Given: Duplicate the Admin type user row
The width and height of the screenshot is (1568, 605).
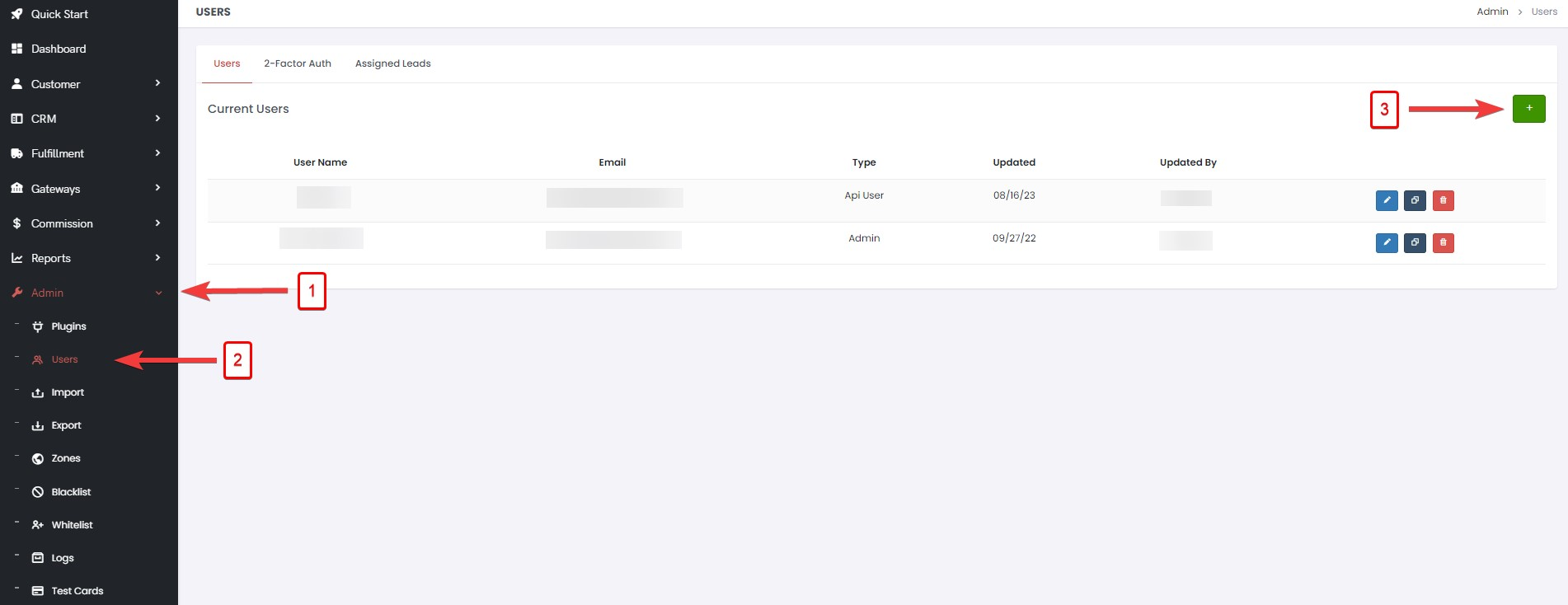Looking at the screenshot, I should tap(1415, 243).
